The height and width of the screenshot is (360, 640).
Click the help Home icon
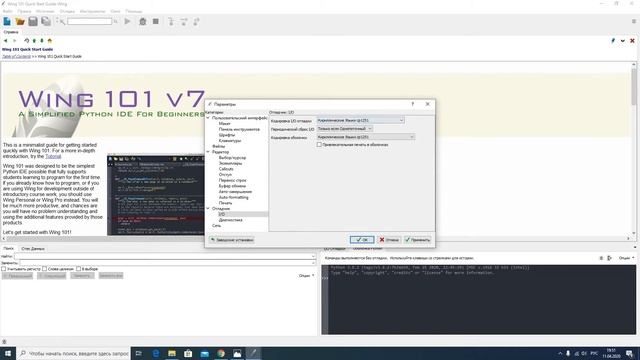pos(50,41)
